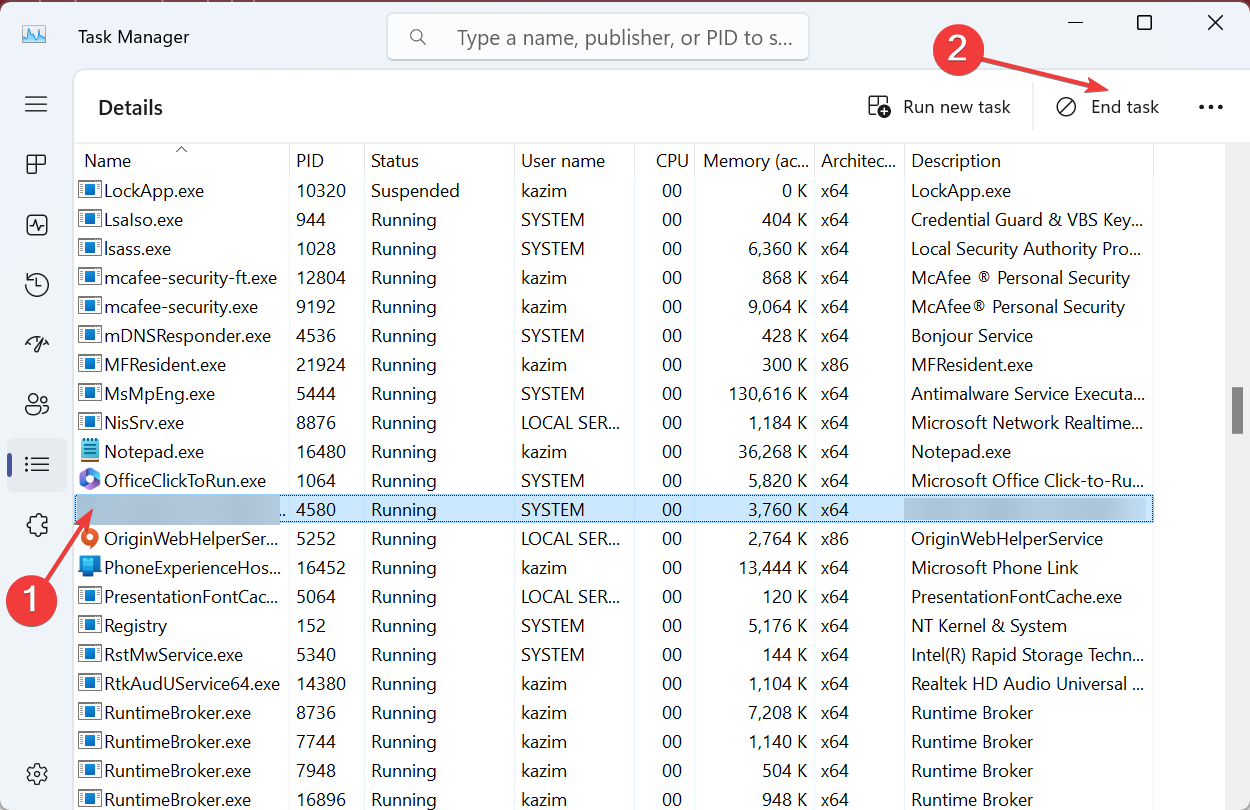The width and height of the screenshot is (1250, 810).
Task: Select the Details page sidebar icon
Action: [37, 464]
